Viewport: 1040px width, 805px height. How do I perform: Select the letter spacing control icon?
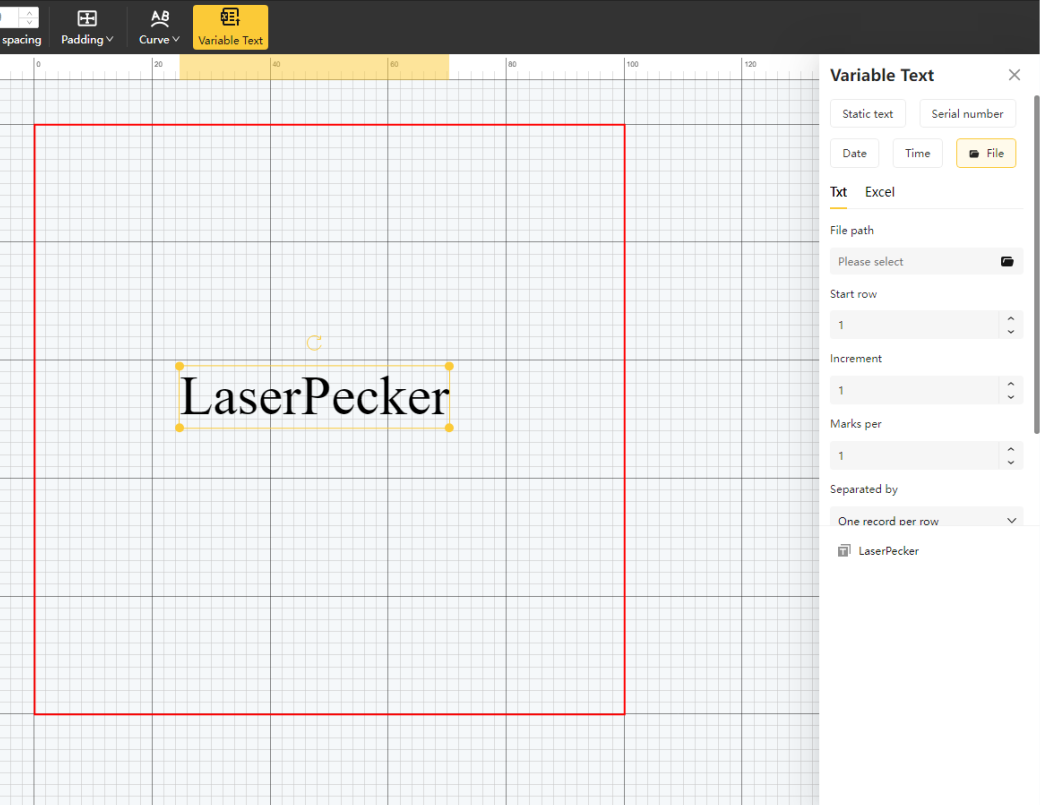pyautogui.click(x=27, y=16)
